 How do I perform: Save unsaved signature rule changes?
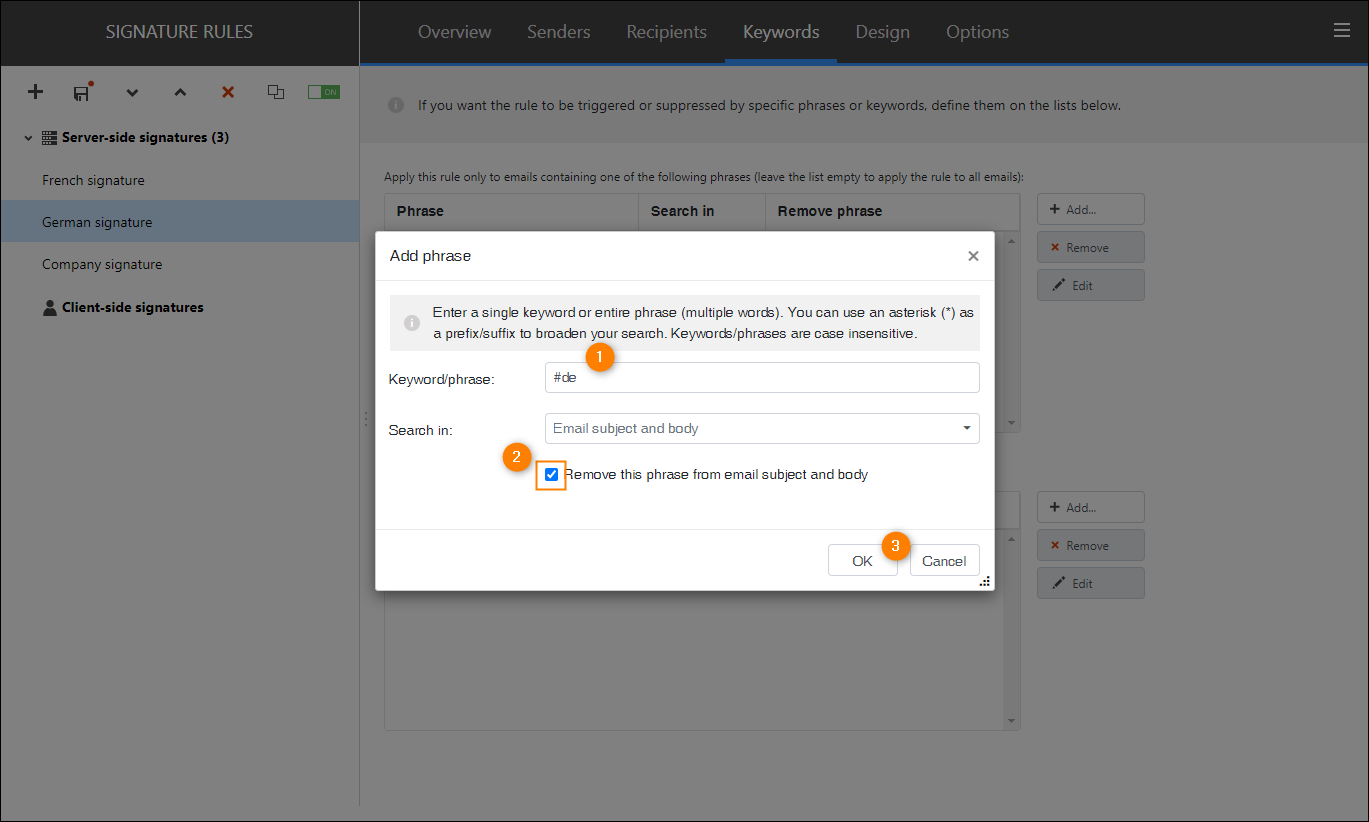(x=81, y=92)
